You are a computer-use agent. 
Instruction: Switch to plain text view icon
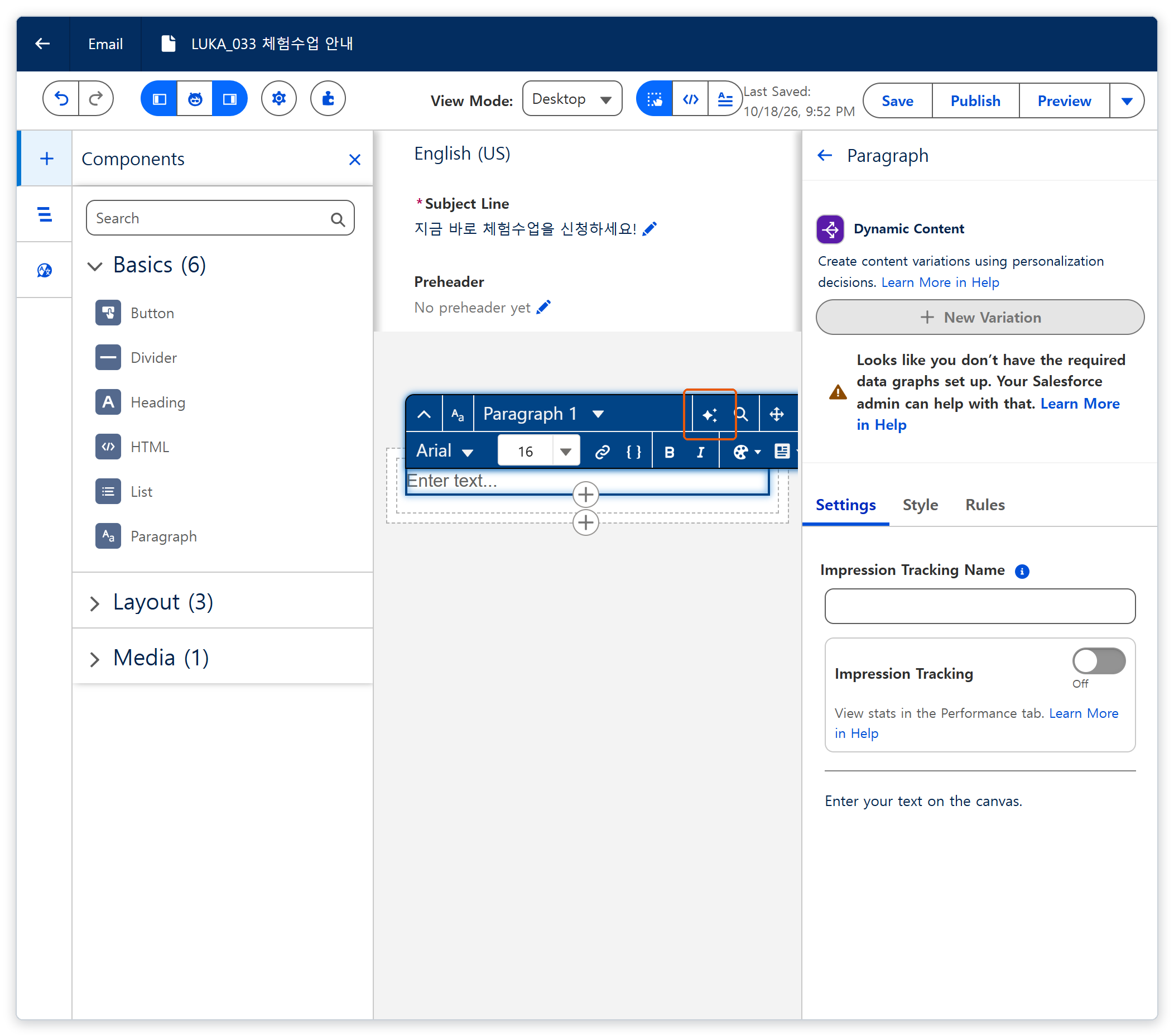click(725, 99)
